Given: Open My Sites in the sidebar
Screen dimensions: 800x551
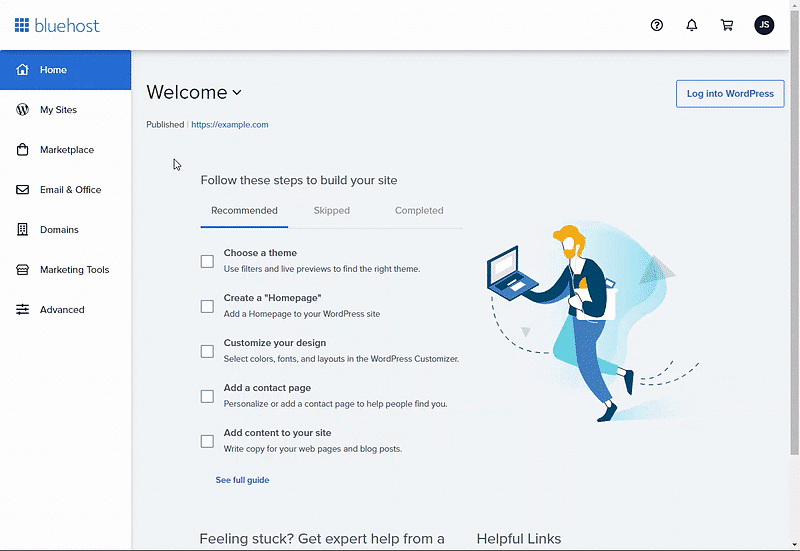Looking at the screenshot, I should pos(65,110).
